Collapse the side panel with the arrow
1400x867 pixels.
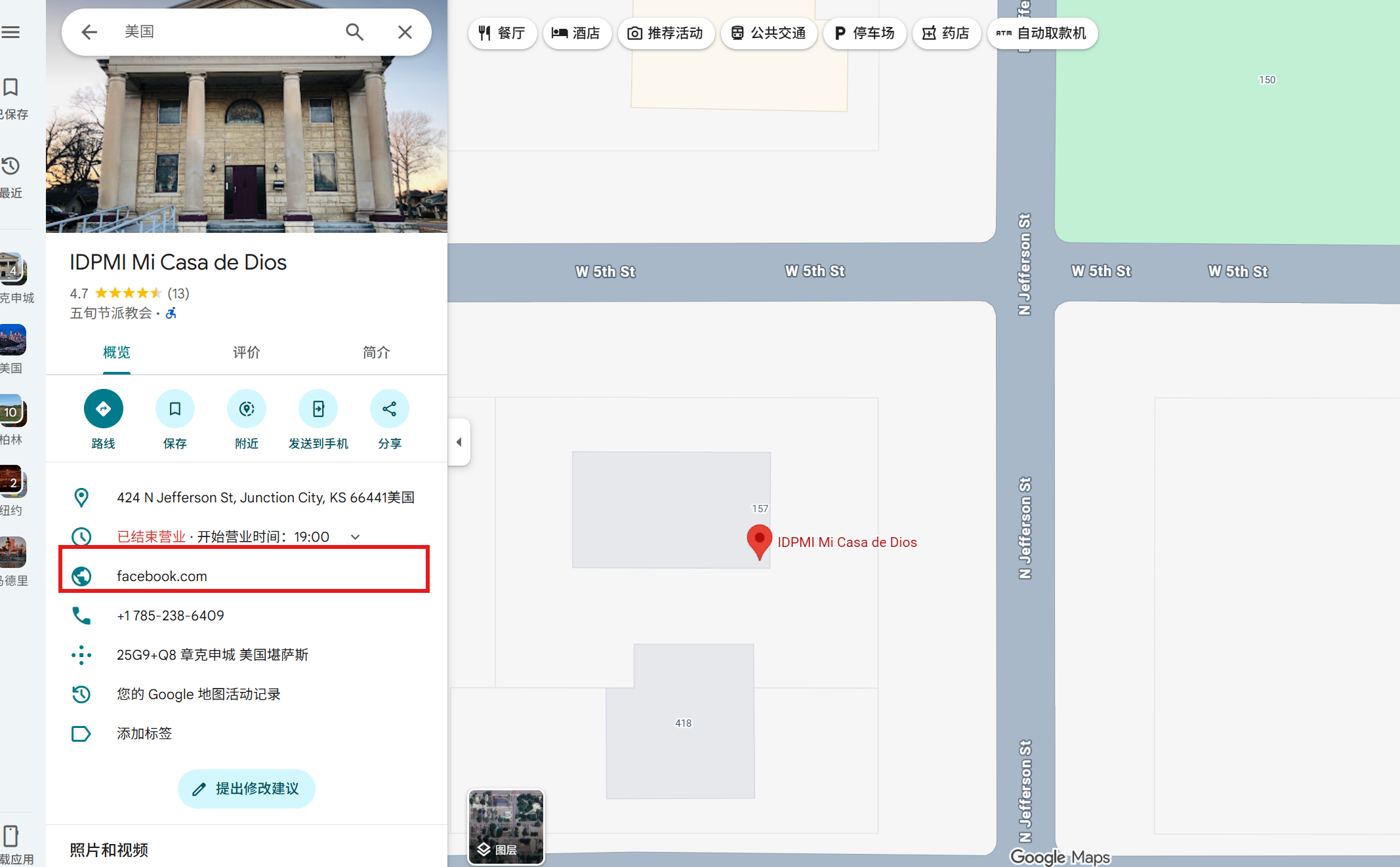pos(459,442)
